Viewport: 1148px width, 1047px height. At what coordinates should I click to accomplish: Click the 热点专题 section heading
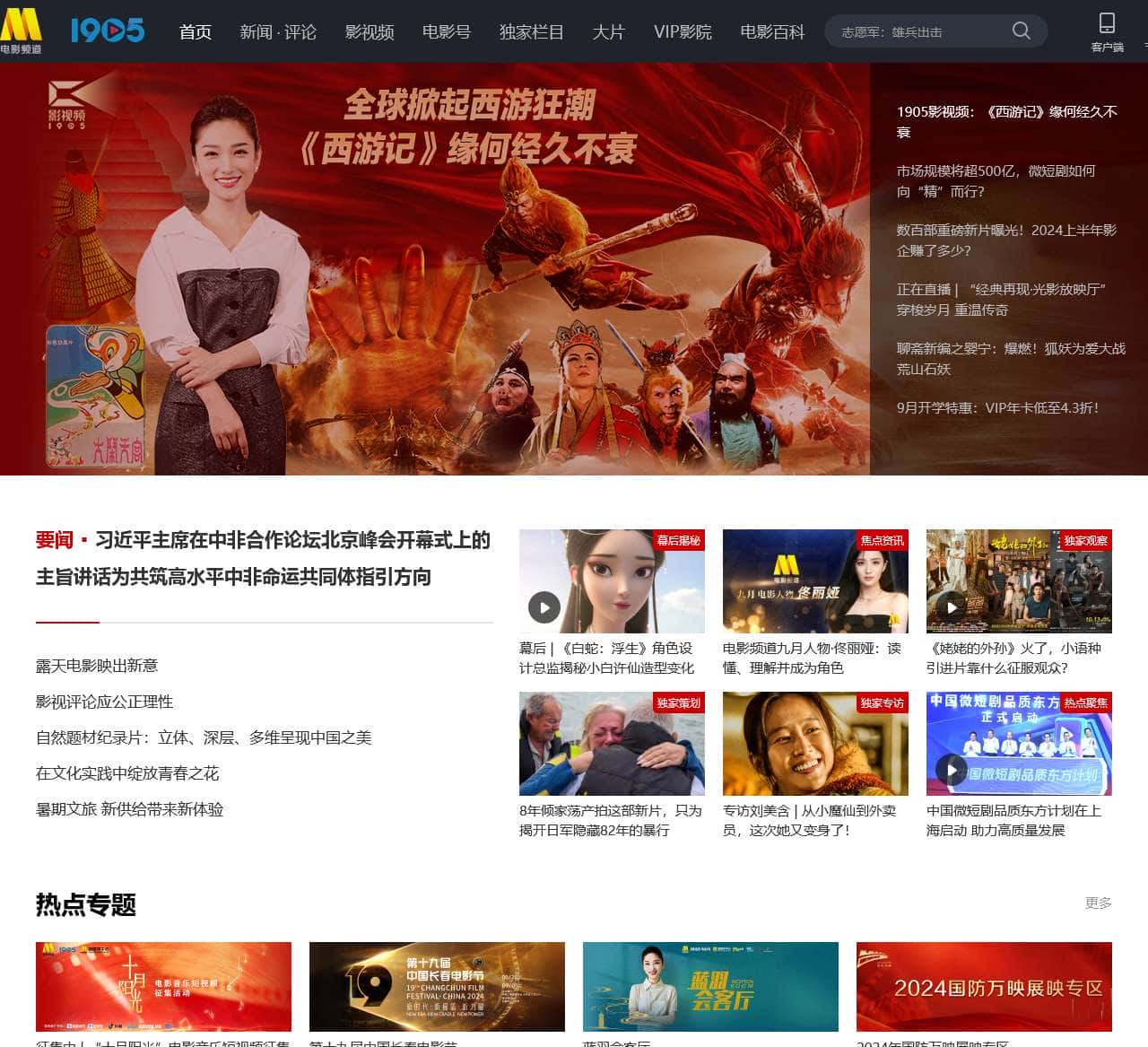(86, 904)
